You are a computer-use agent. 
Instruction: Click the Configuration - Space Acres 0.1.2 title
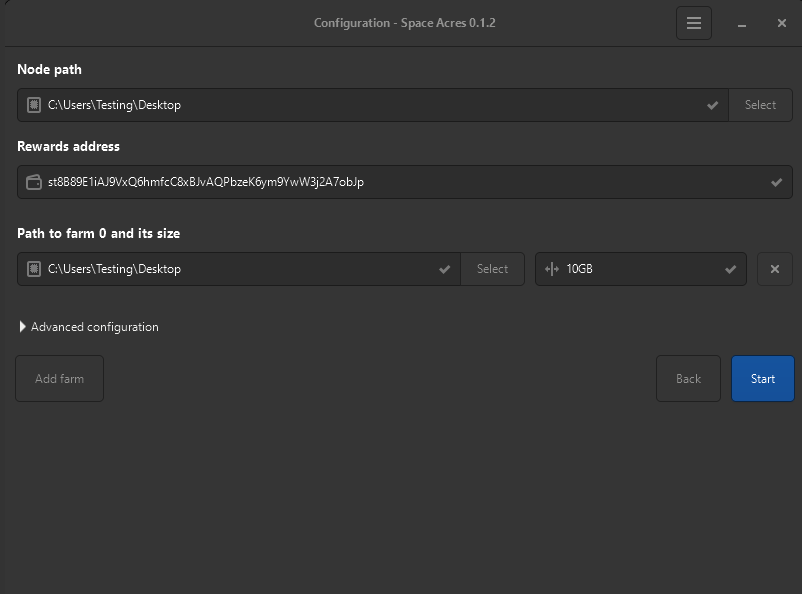(x=405, y=23)
